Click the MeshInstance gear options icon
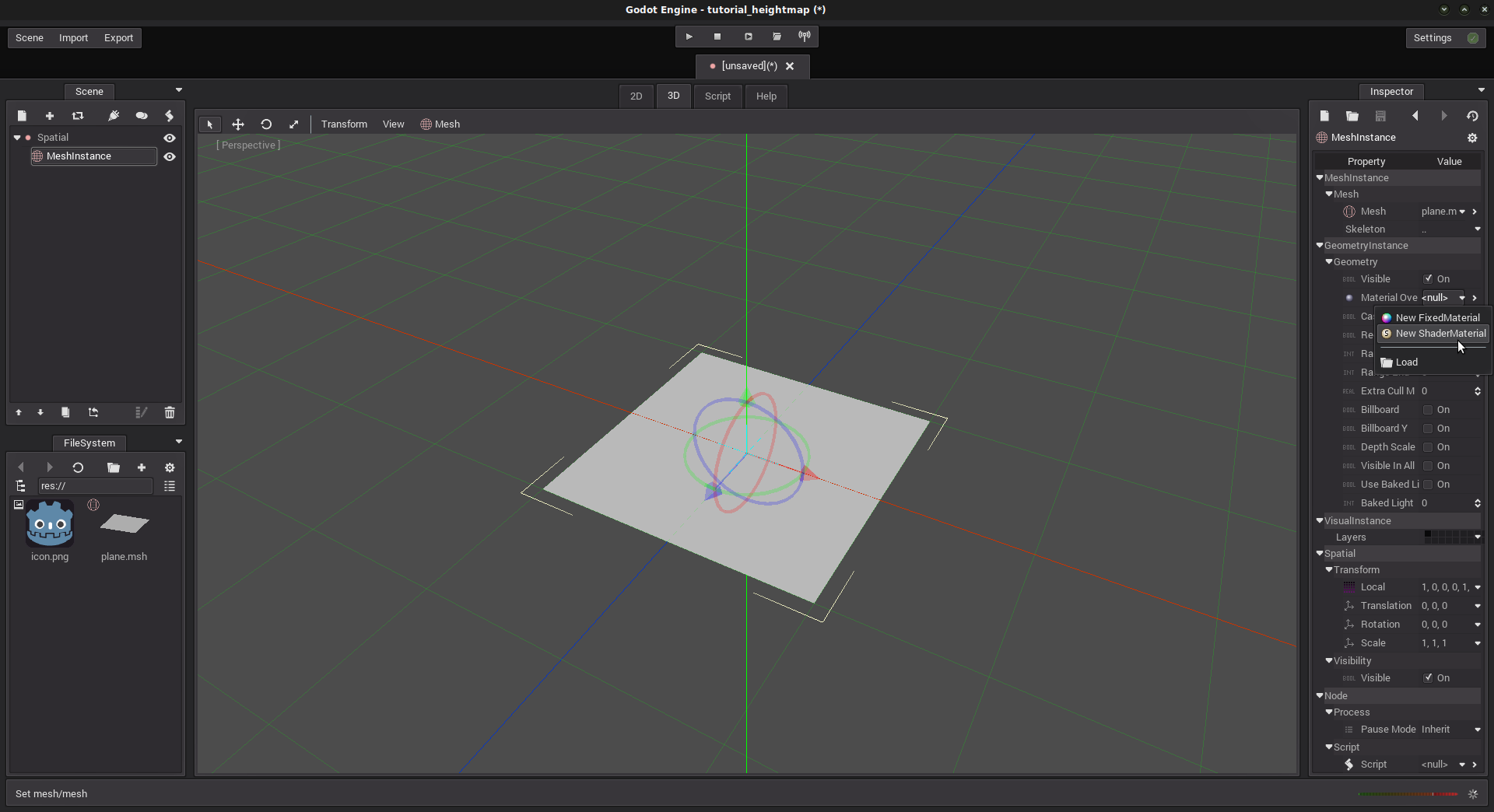Viewport: 1494px width, 812px height. point(1472,138)
